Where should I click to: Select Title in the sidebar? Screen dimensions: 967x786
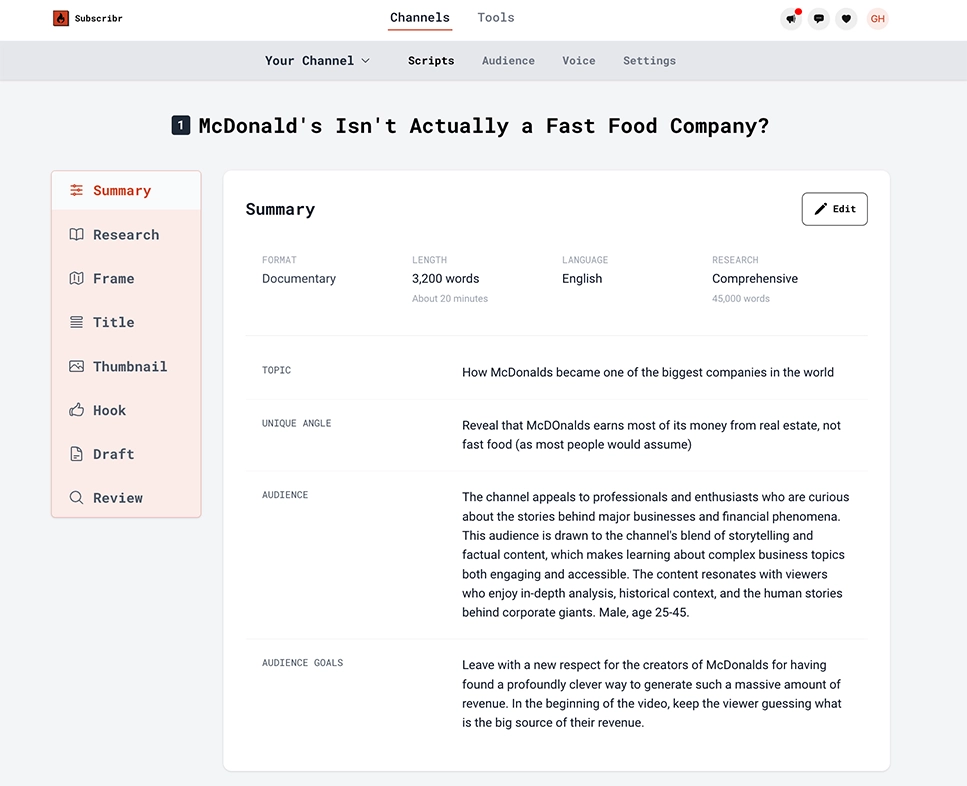pyautogui.click(x=126, y=322)
